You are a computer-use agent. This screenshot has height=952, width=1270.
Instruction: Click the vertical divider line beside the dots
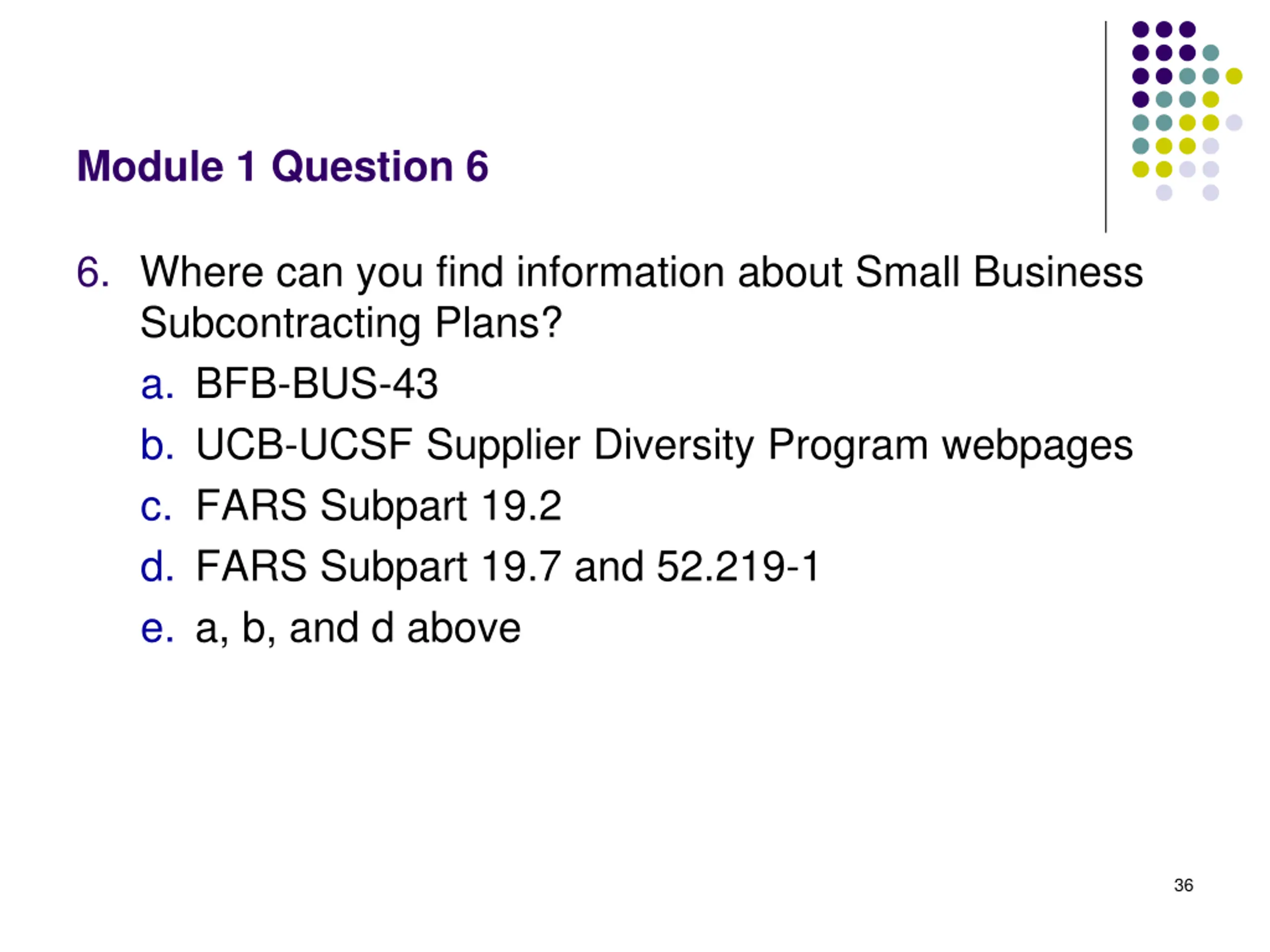click(x=1106, y=126)
